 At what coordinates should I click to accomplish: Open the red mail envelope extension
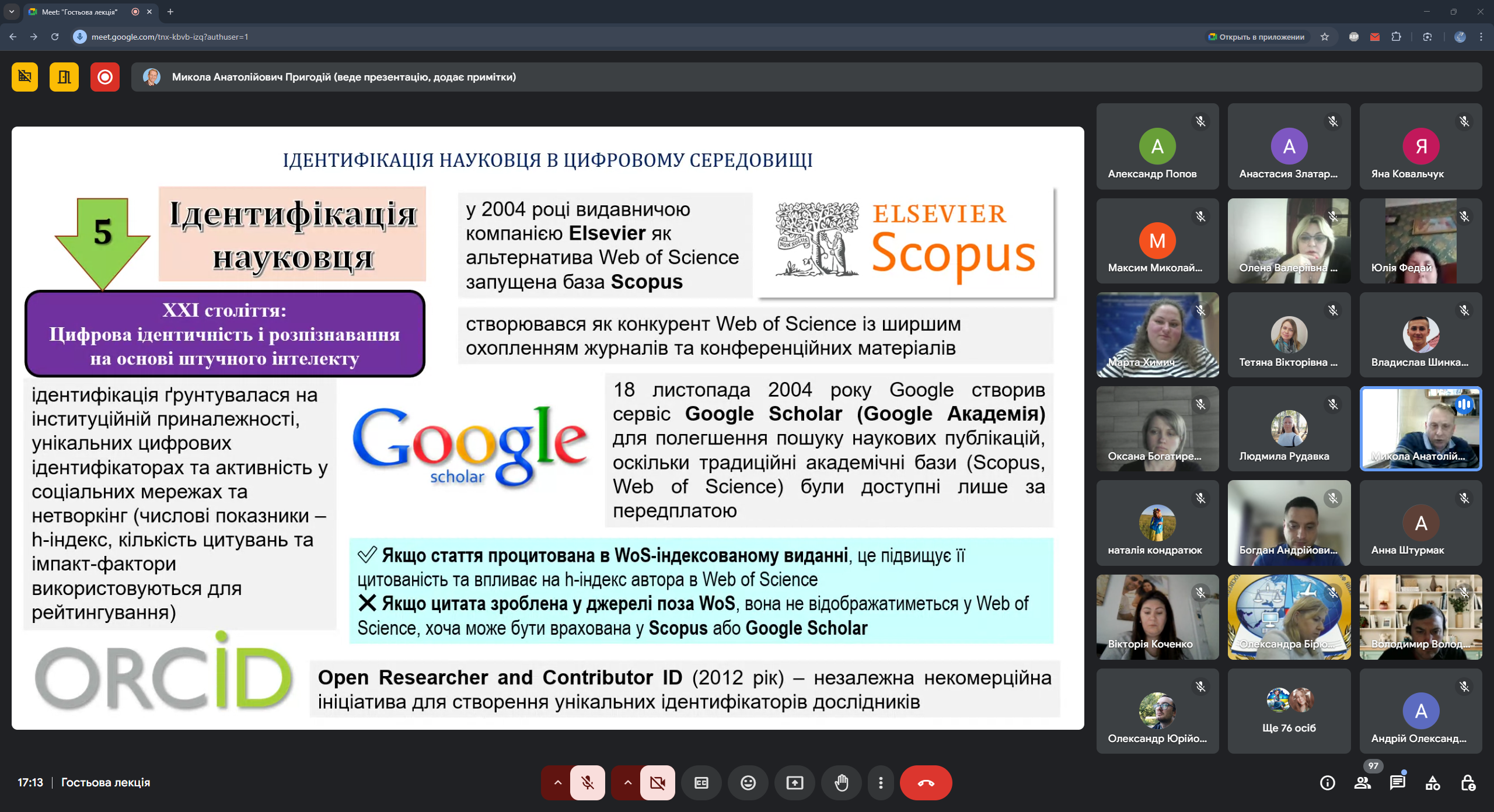1375,37
